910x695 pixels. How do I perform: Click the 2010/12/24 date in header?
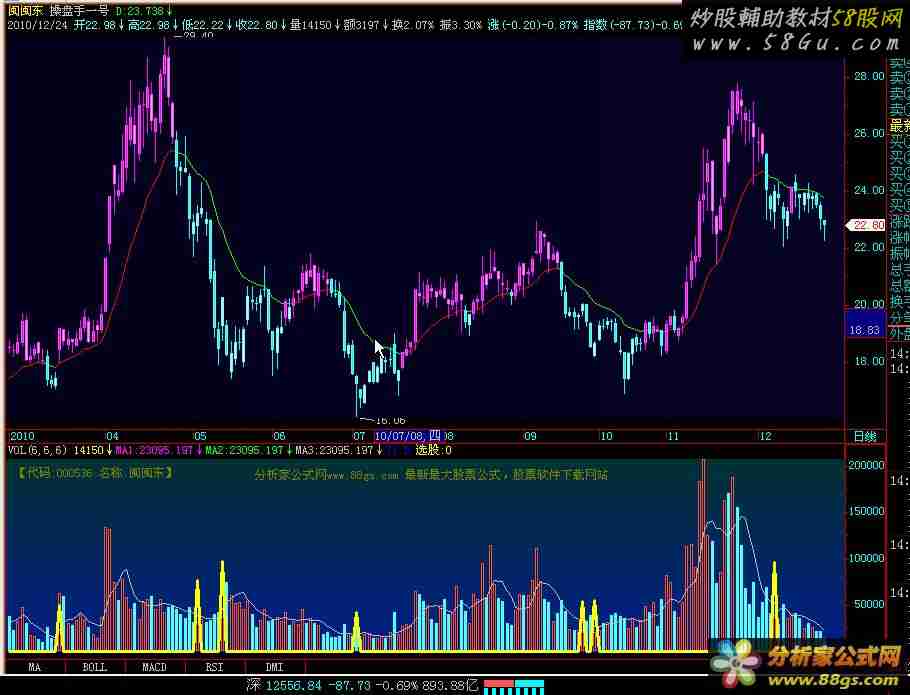point(38,25)
